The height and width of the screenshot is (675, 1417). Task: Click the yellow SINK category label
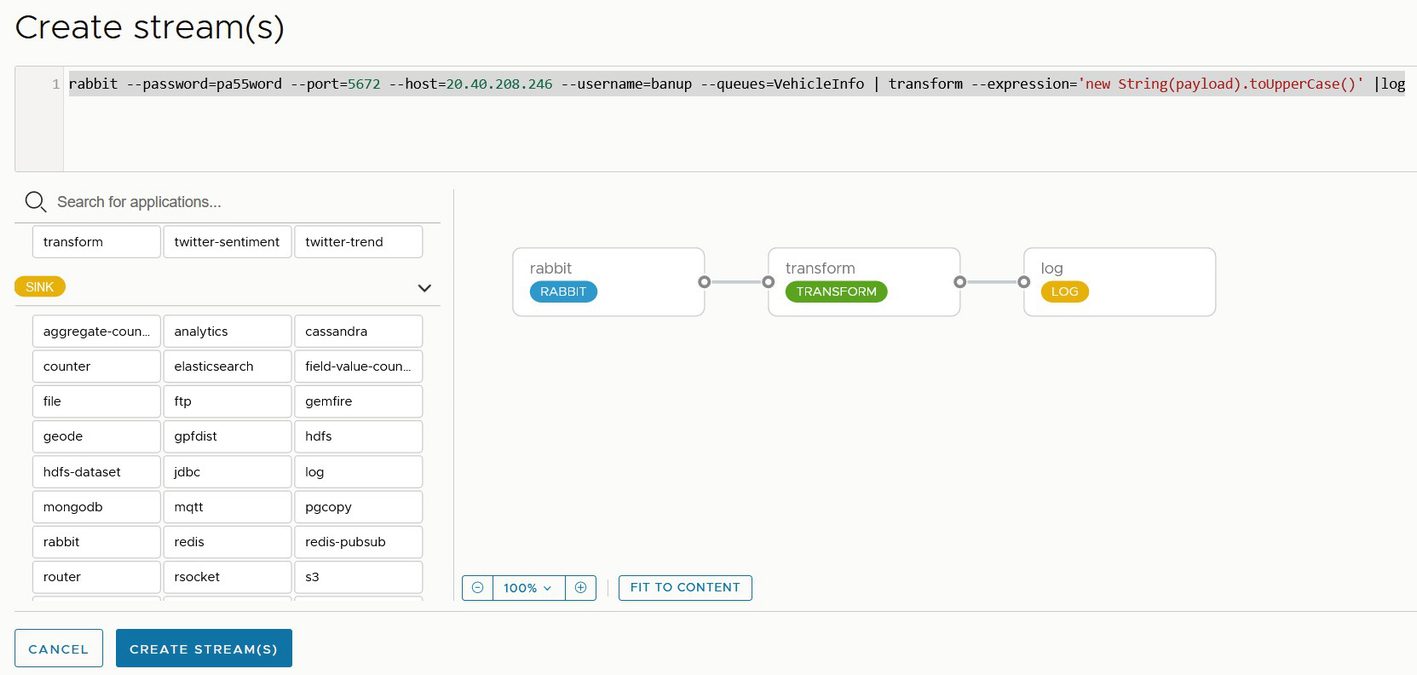[x=40, y=287]
